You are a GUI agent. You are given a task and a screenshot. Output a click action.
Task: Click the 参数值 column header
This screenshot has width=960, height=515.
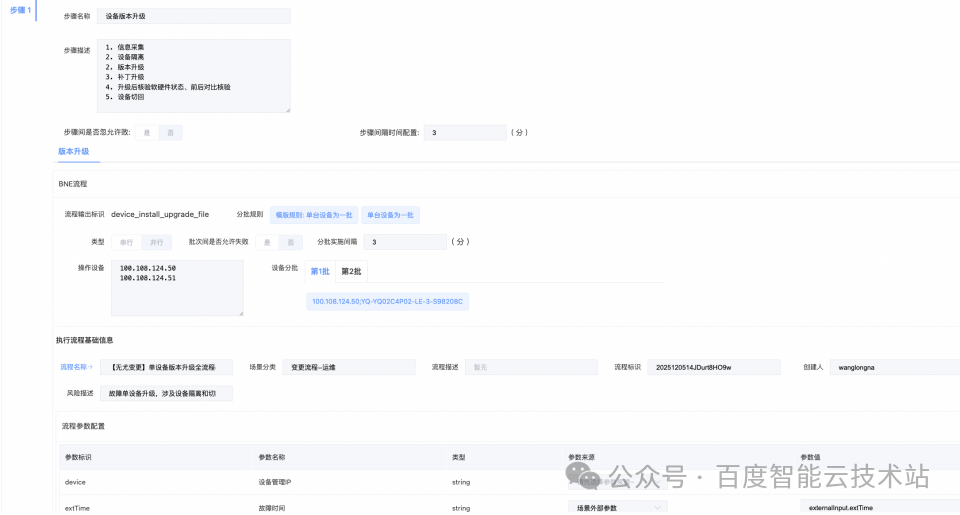pos(811,457)
